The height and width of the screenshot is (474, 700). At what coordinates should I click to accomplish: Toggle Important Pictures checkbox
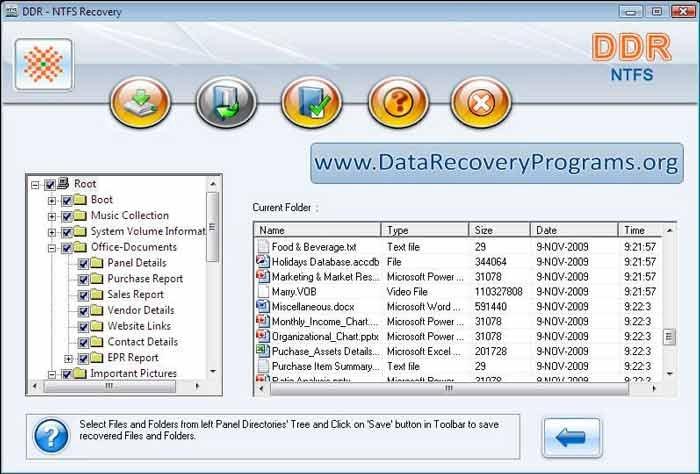pos(67,374)
